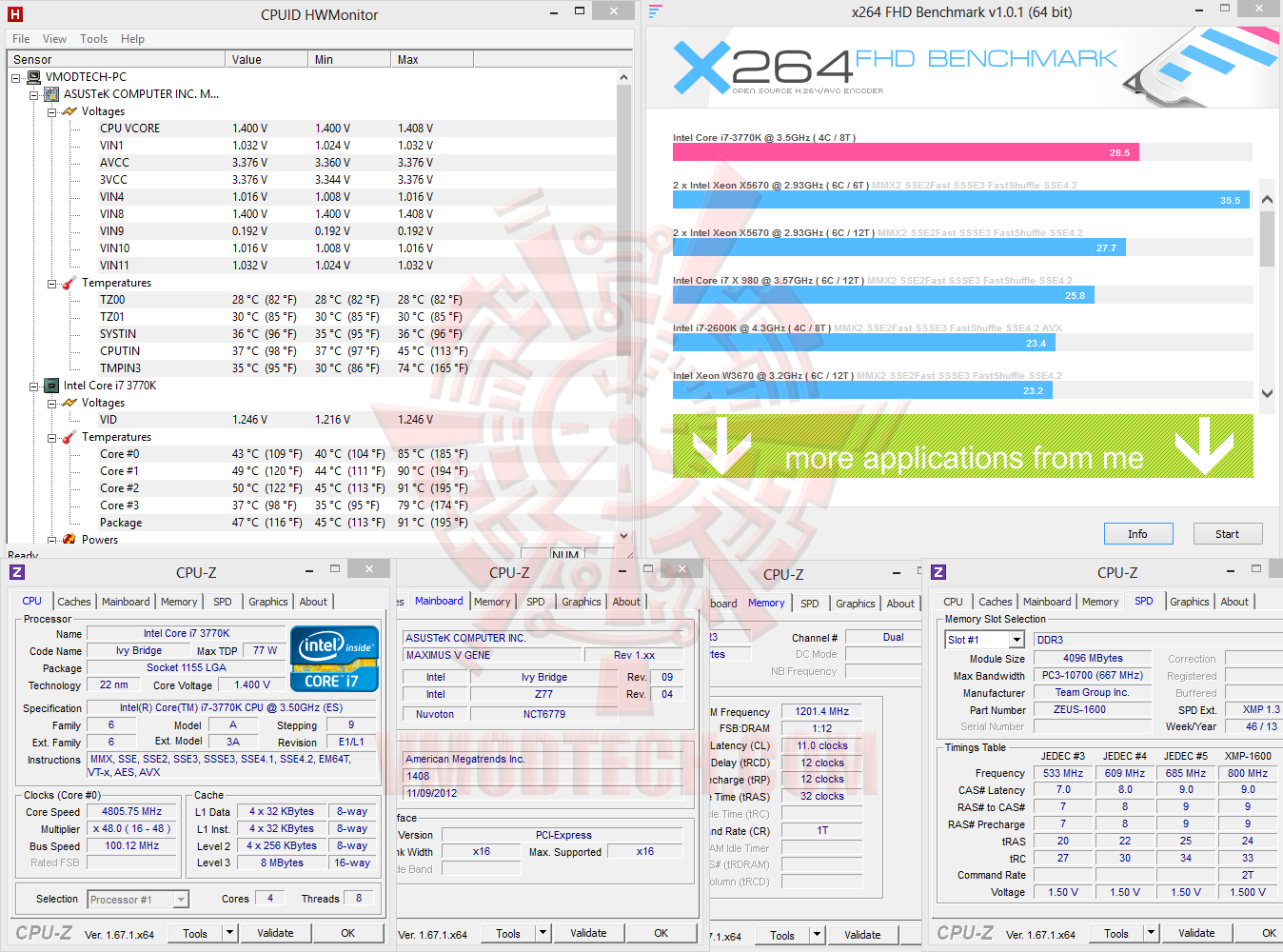Click the Max column header
This screenshot has width=1283, height=952.
click(x=431, y=59)
